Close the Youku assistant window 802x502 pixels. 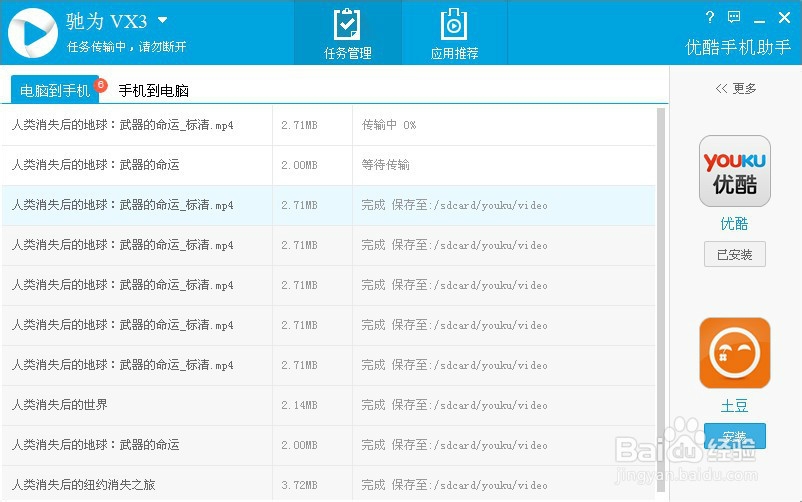coord(784,18)
